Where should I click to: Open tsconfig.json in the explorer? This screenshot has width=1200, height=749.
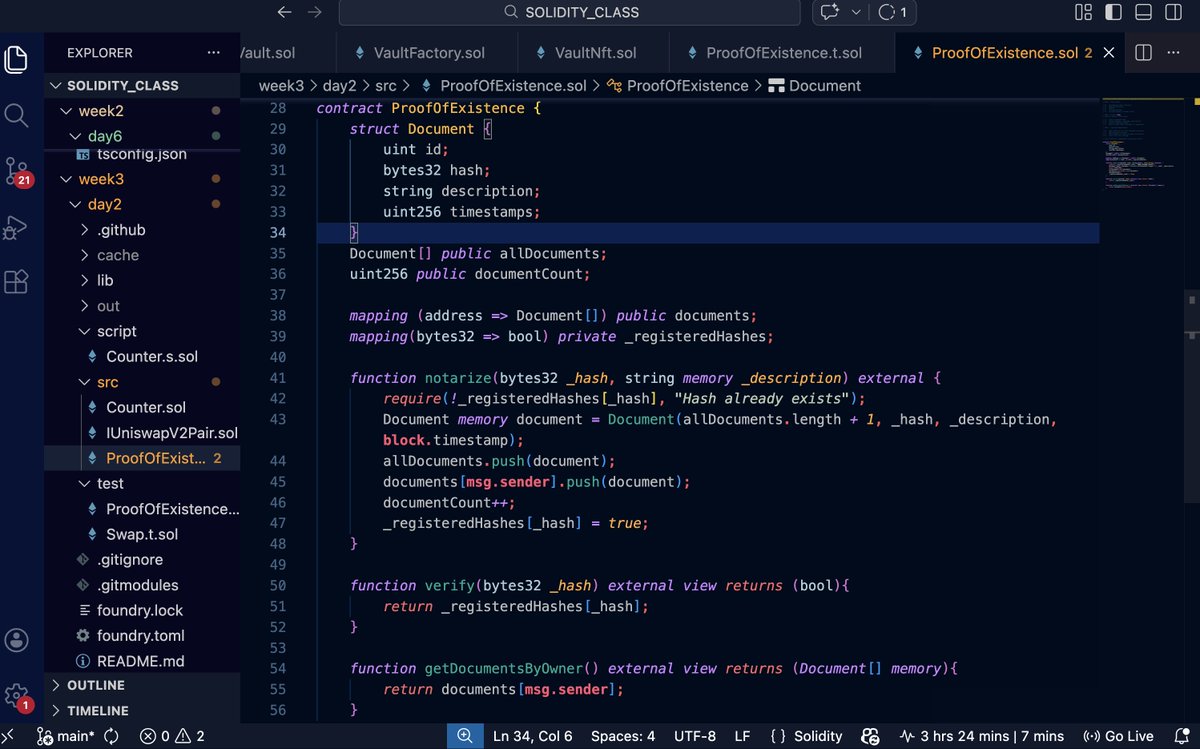(x=141, y=155)
